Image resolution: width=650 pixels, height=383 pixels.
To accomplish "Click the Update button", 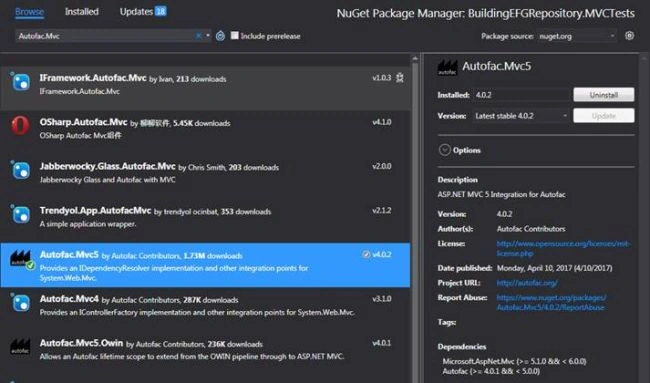I will click(604, 116).
